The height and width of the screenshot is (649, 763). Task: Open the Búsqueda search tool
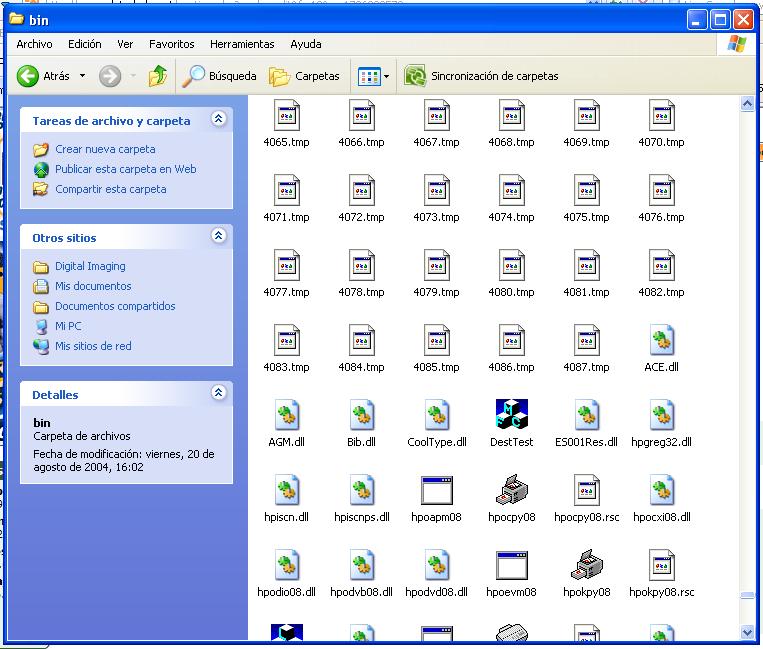(x=219, y=76)
